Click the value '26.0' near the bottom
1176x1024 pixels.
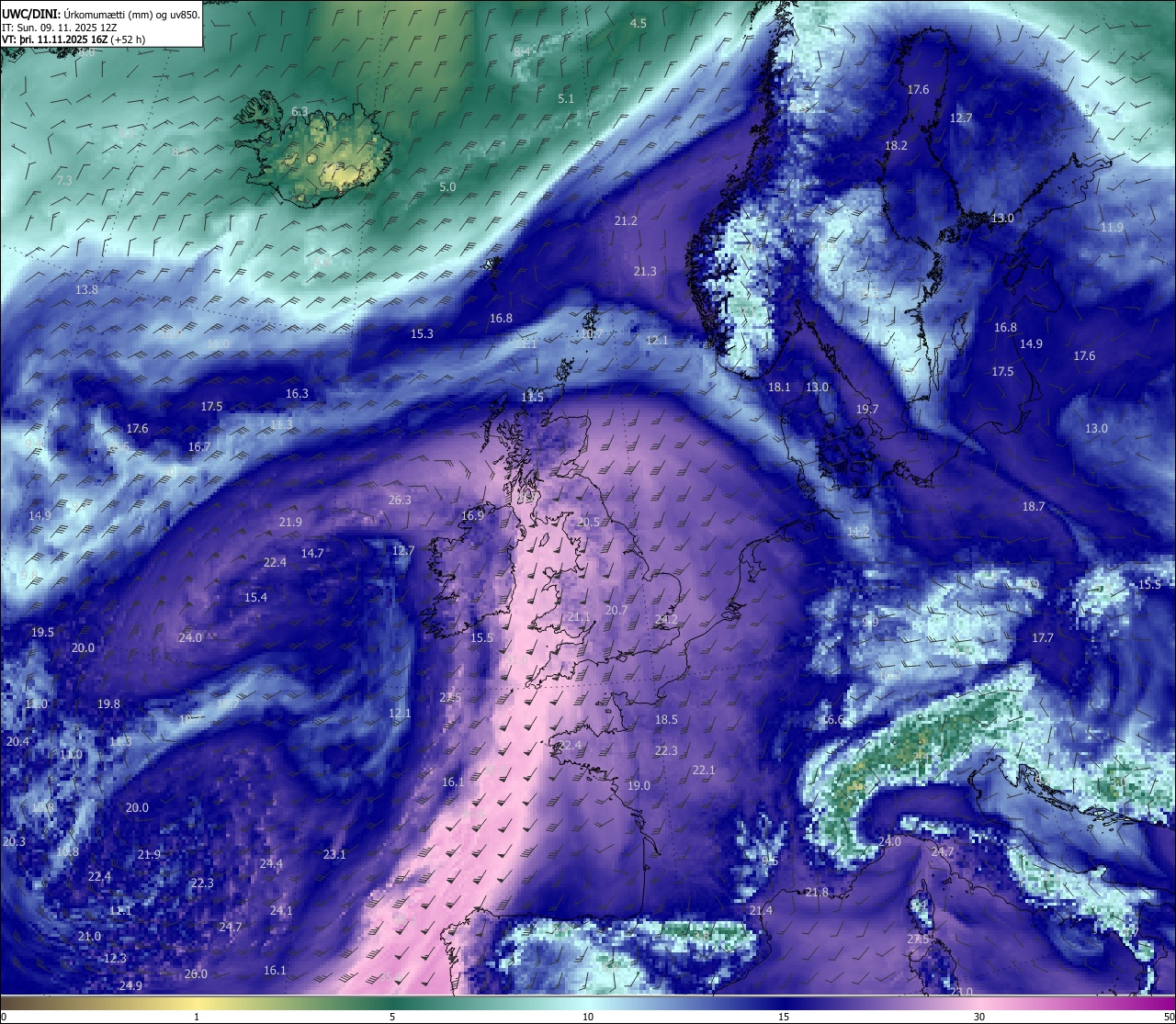(196, 973)
